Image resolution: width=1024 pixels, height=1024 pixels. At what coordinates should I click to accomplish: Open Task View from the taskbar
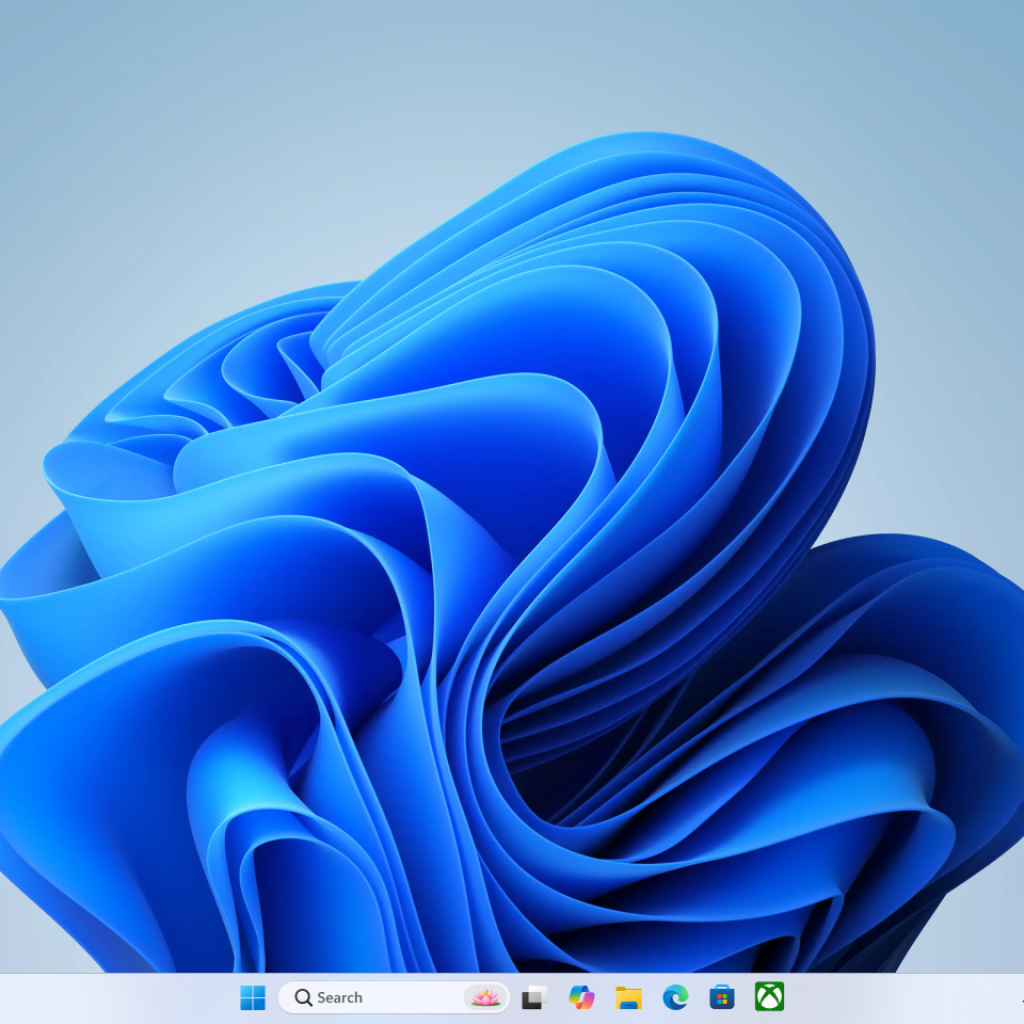[x=535, y=997]
